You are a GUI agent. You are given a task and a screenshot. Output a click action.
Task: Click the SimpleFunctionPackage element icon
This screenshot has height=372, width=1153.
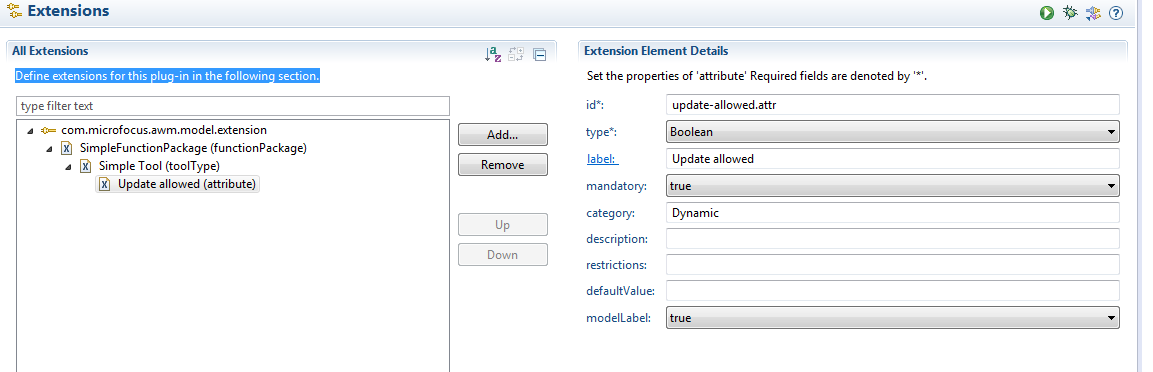click(x=66, y=149)
